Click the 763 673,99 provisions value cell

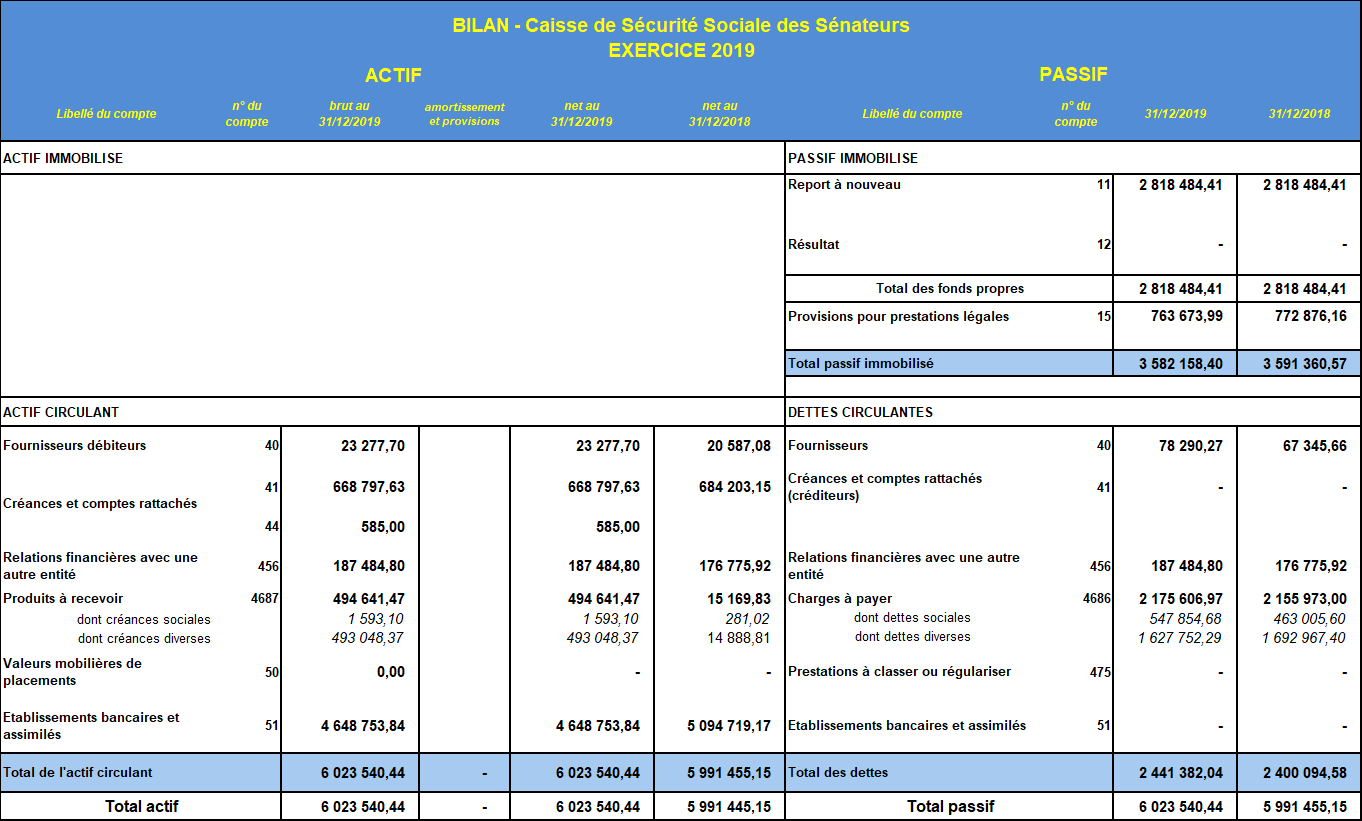click(1180, 317)
